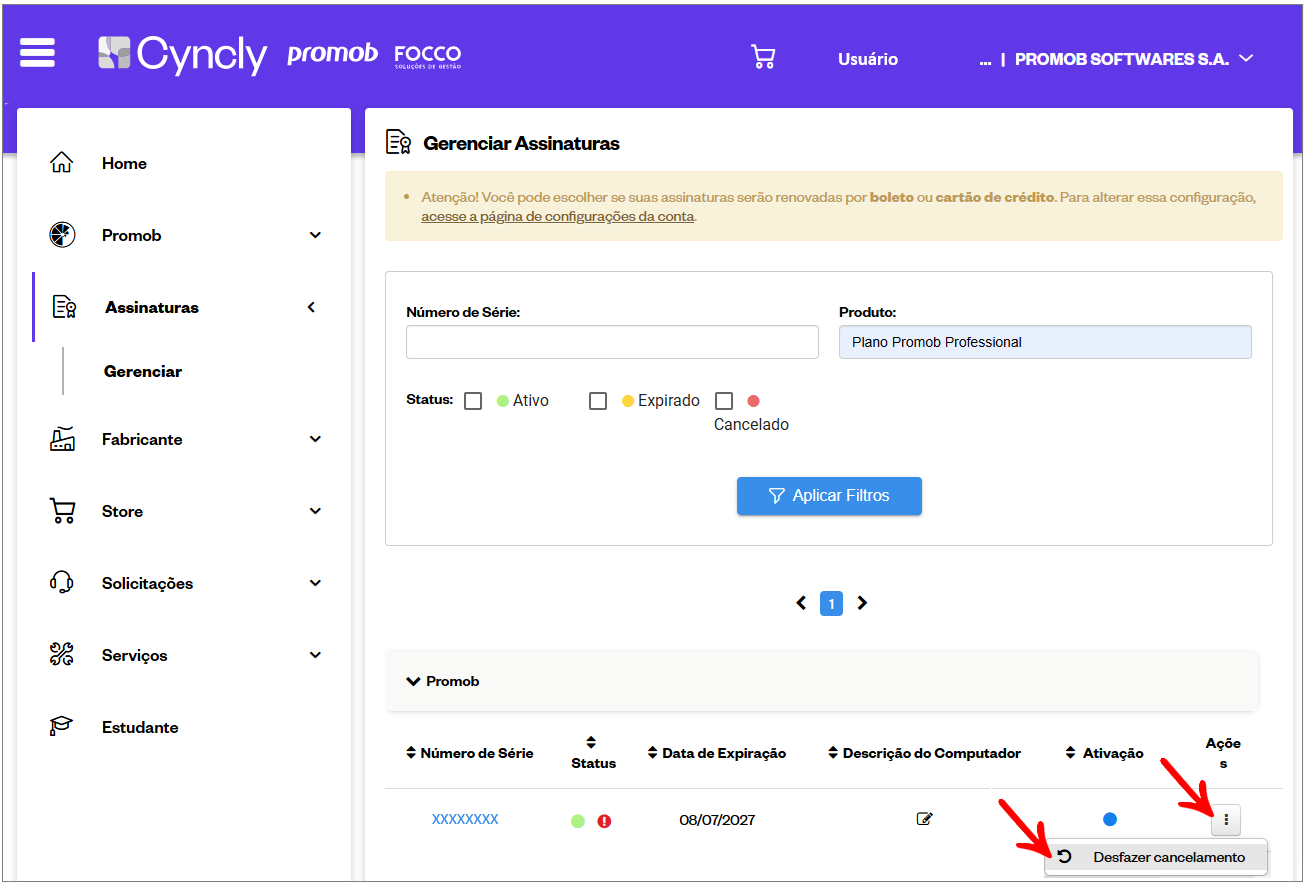The image size is (1315, 893).
Task: Choose Desfazer cancelamento from the menu
Action: (x=1156, y=857)
